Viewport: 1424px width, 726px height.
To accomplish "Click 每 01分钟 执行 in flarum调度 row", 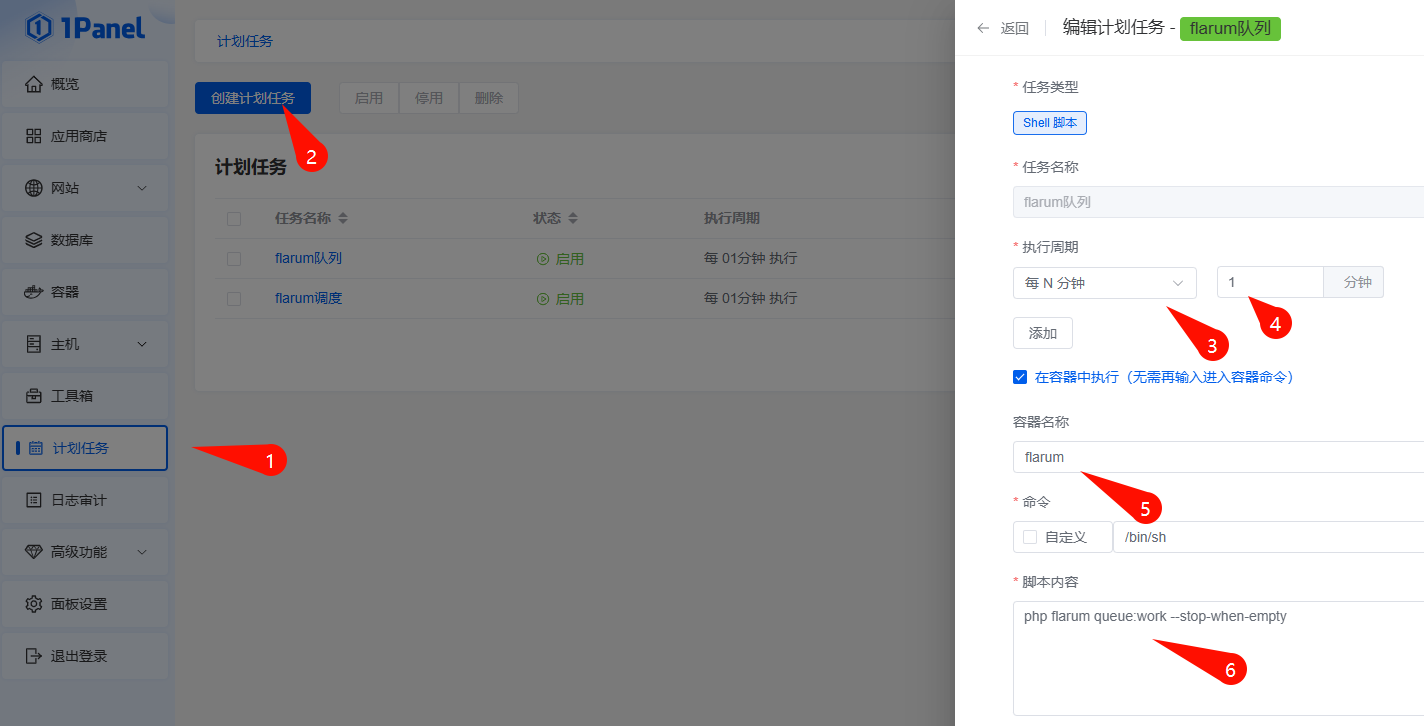I will coord(750,298).
